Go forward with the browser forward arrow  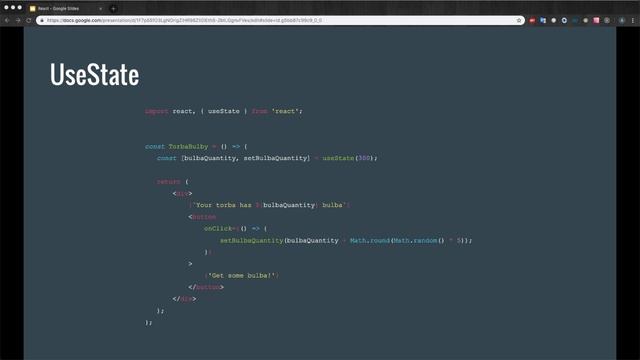[x=18, y=20]
